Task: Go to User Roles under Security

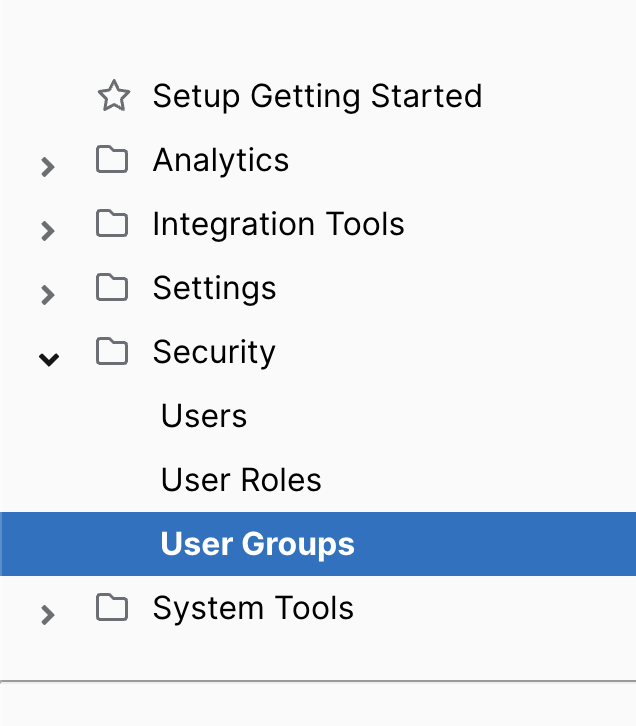Action: pos(241,480)
